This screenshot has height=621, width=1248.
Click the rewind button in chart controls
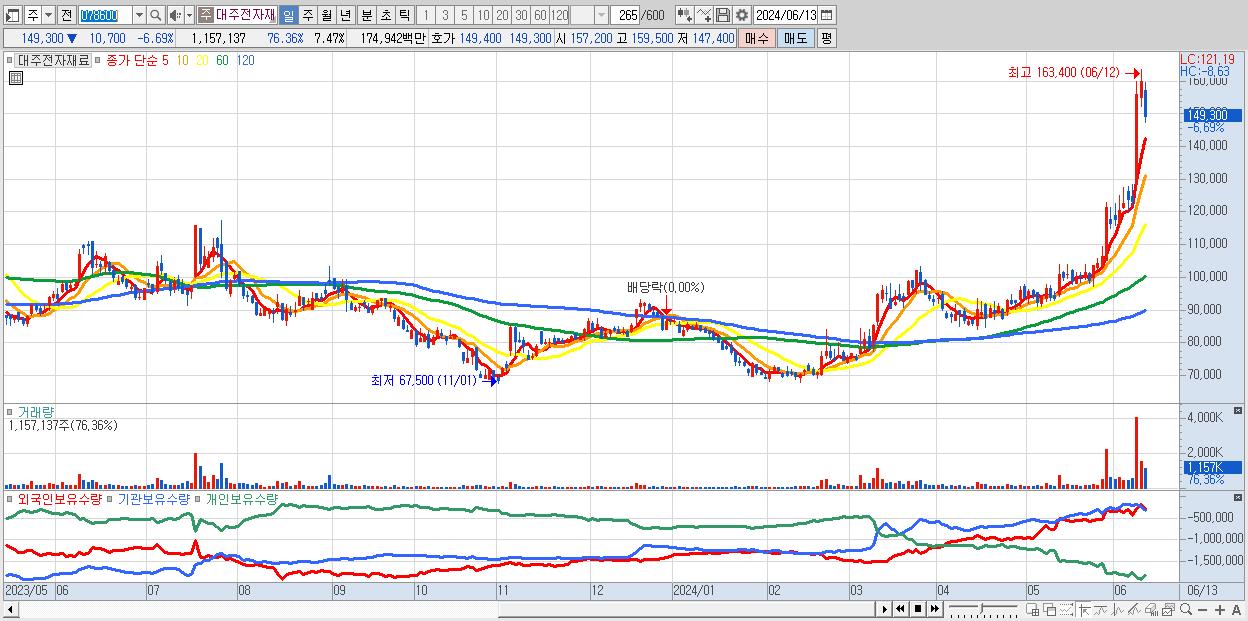(900, 609)
